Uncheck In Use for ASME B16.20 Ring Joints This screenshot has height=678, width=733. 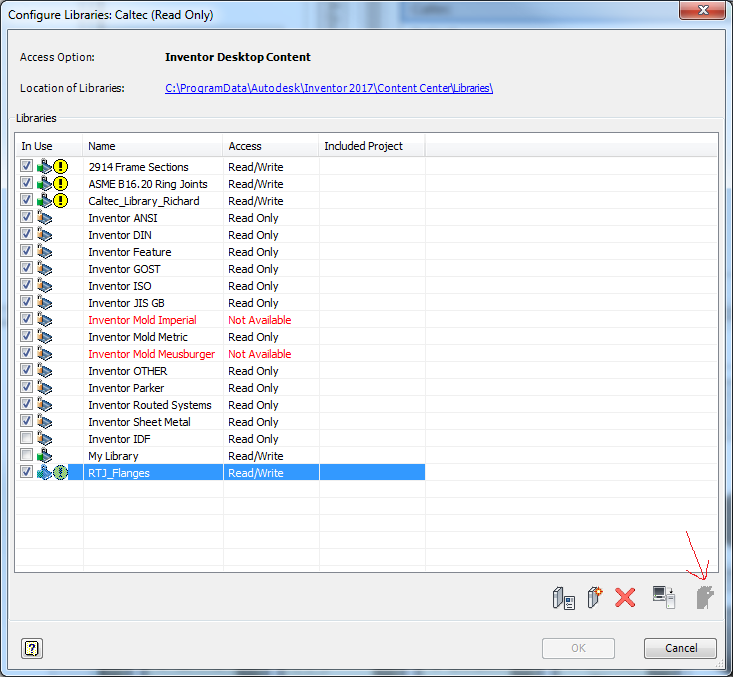(x=26, y=183)
